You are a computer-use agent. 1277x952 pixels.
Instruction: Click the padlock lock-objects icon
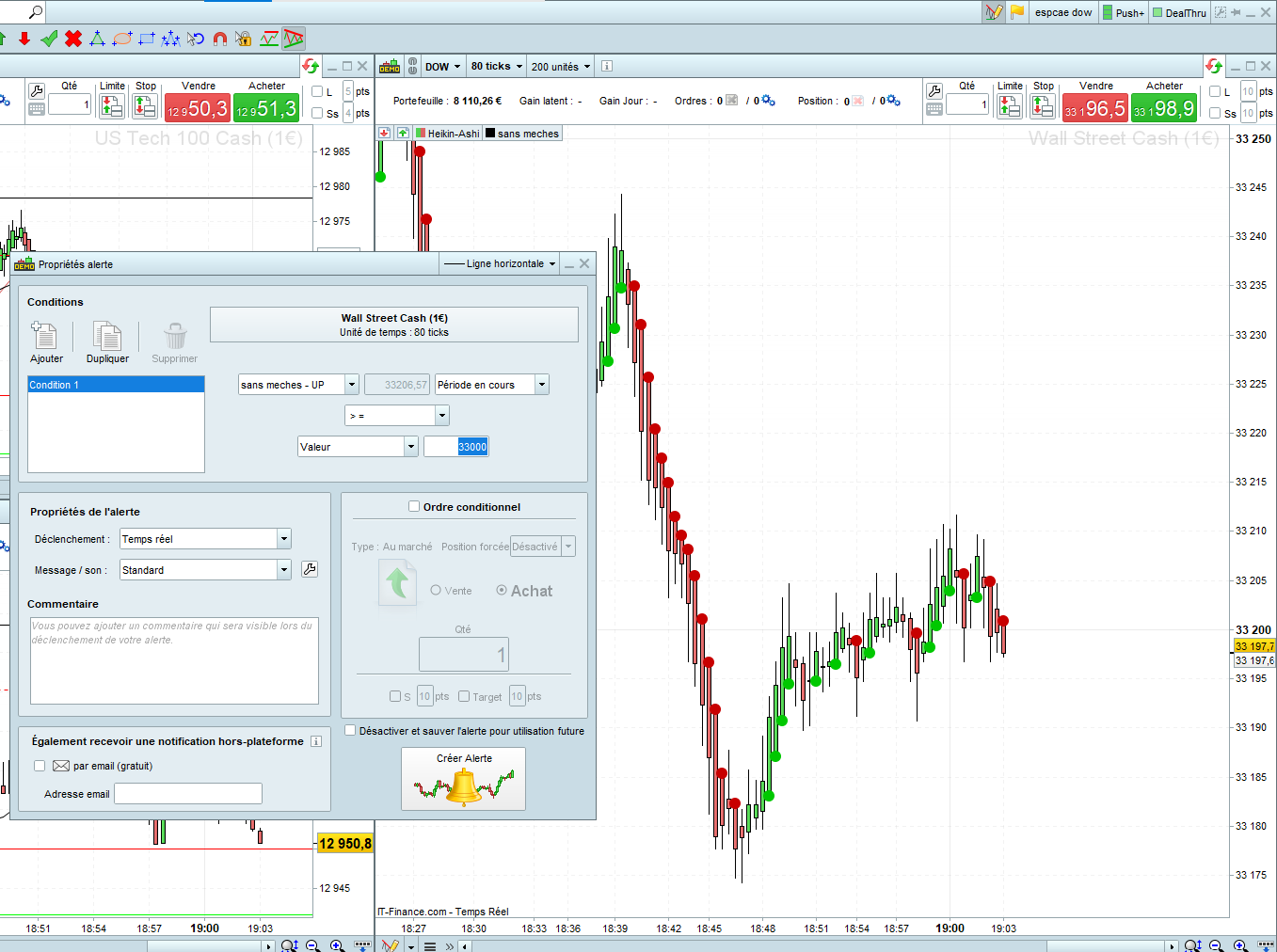click(x=244, y=39)
